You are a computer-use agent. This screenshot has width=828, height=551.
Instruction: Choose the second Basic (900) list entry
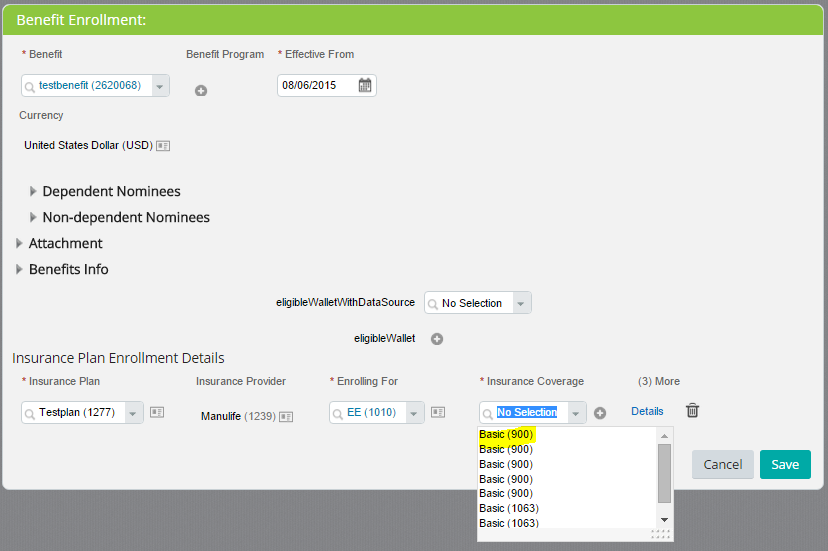click(x=506, y=450)
